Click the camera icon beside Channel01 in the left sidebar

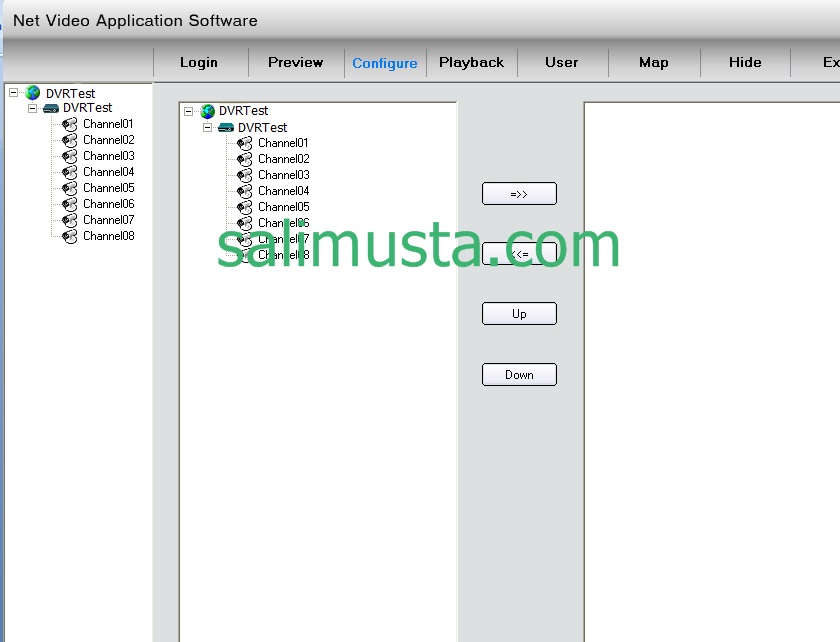69,124
